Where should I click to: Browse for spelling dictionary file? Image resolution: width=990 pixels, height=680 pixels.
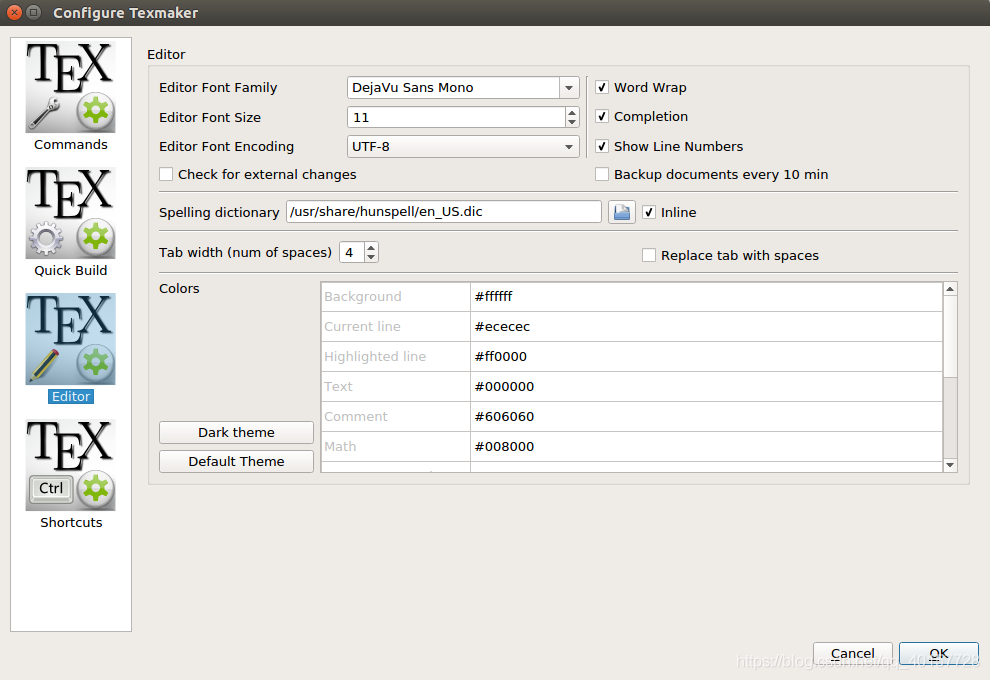point(621,212)
